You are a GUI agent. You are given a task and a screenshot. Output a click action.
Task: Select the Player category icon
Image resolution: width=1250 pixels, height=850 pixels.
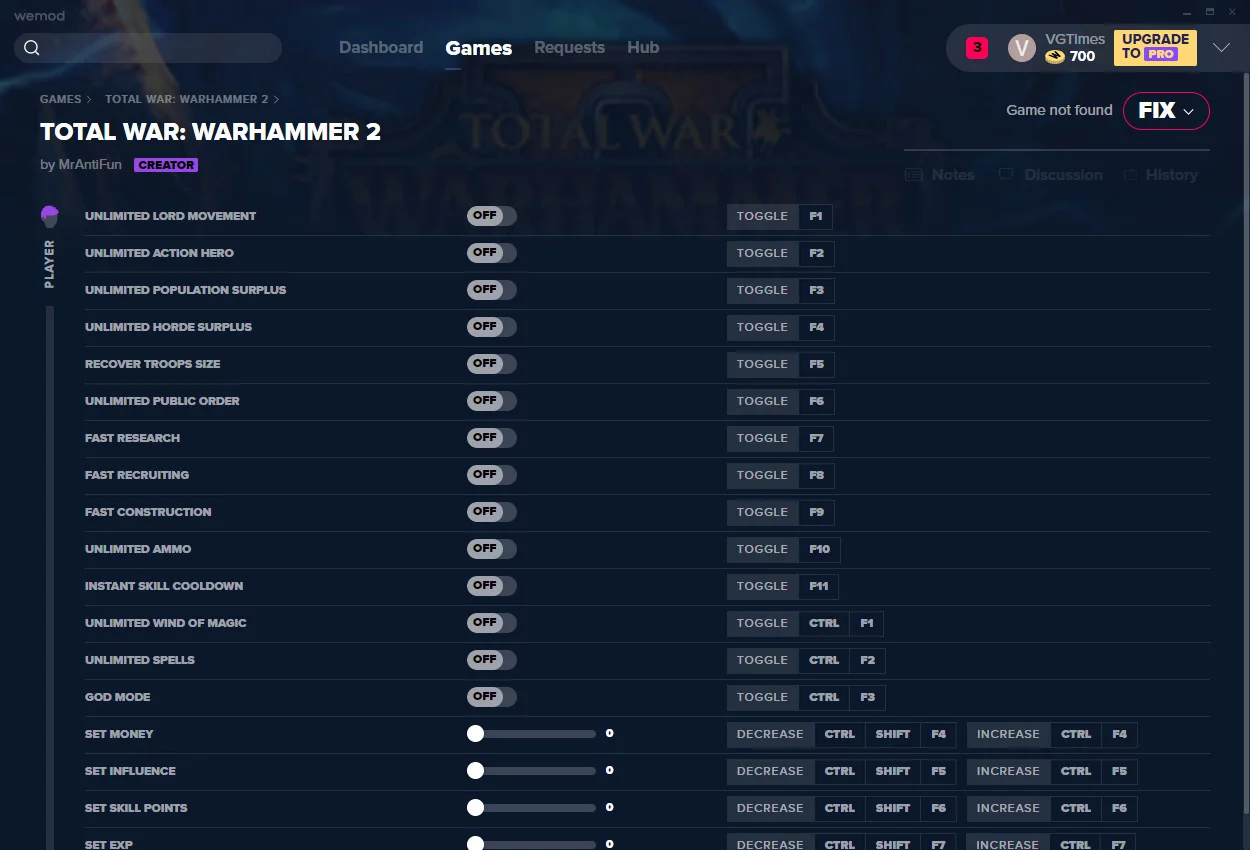(50, 216)
